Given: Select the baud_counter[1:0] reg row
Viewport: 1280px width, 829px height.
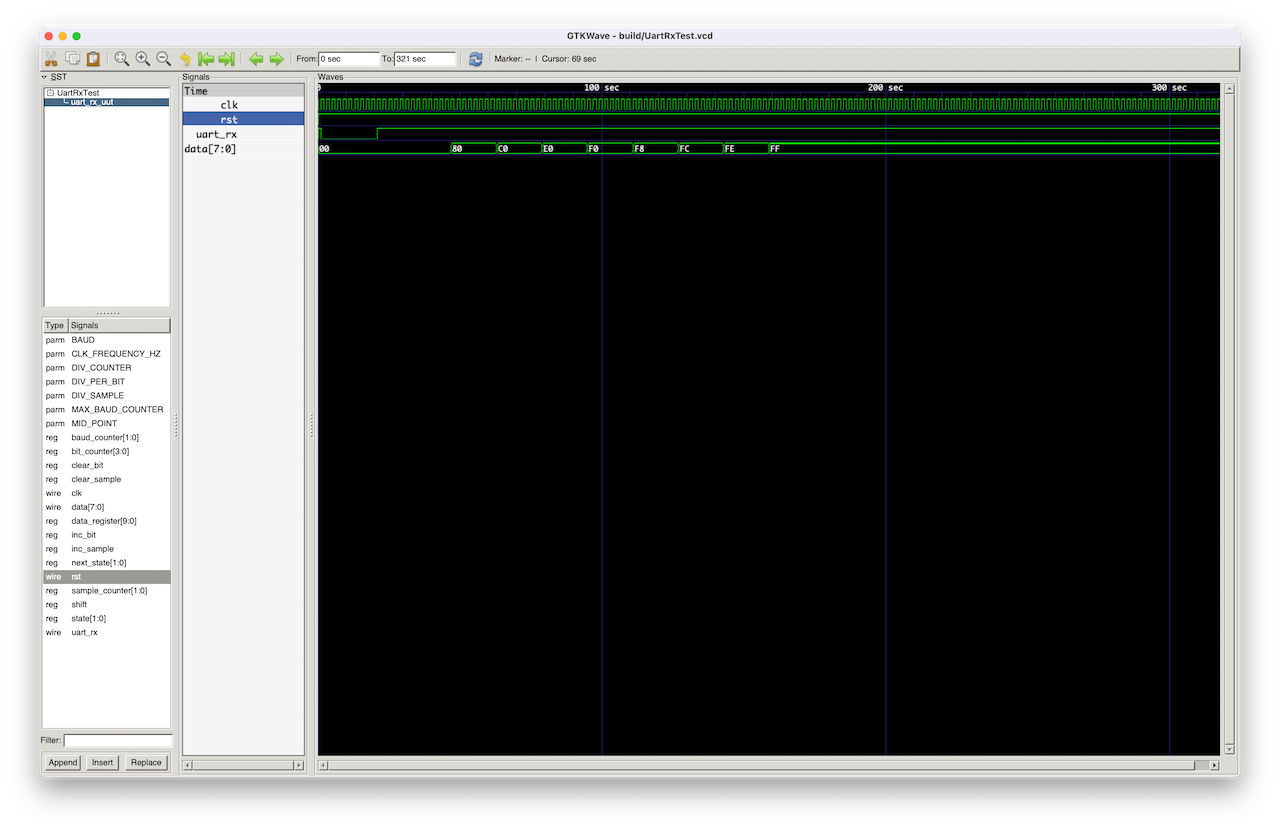Looking at the screenshot, I should [106, 438].
